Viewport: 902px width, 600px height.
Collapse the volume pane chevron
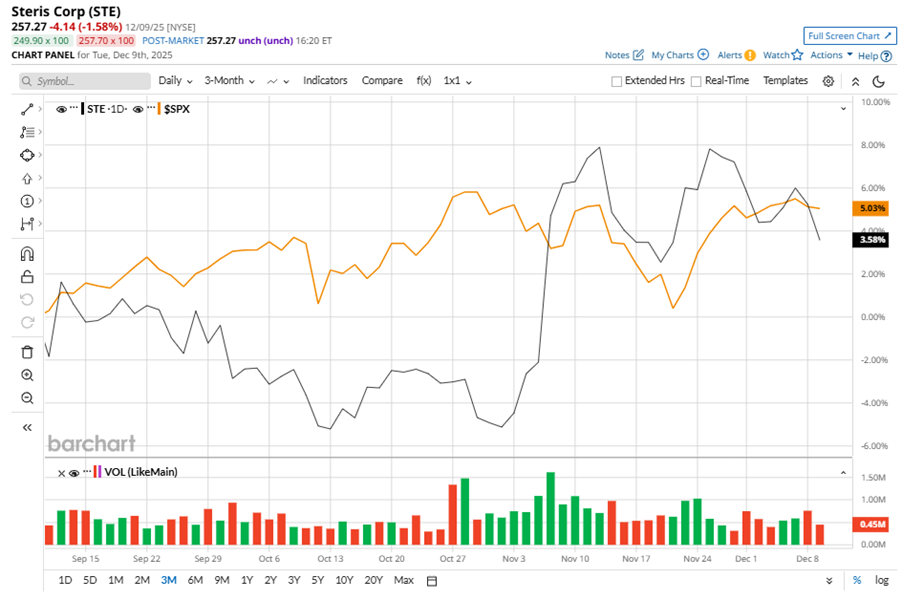coord(843,473)
